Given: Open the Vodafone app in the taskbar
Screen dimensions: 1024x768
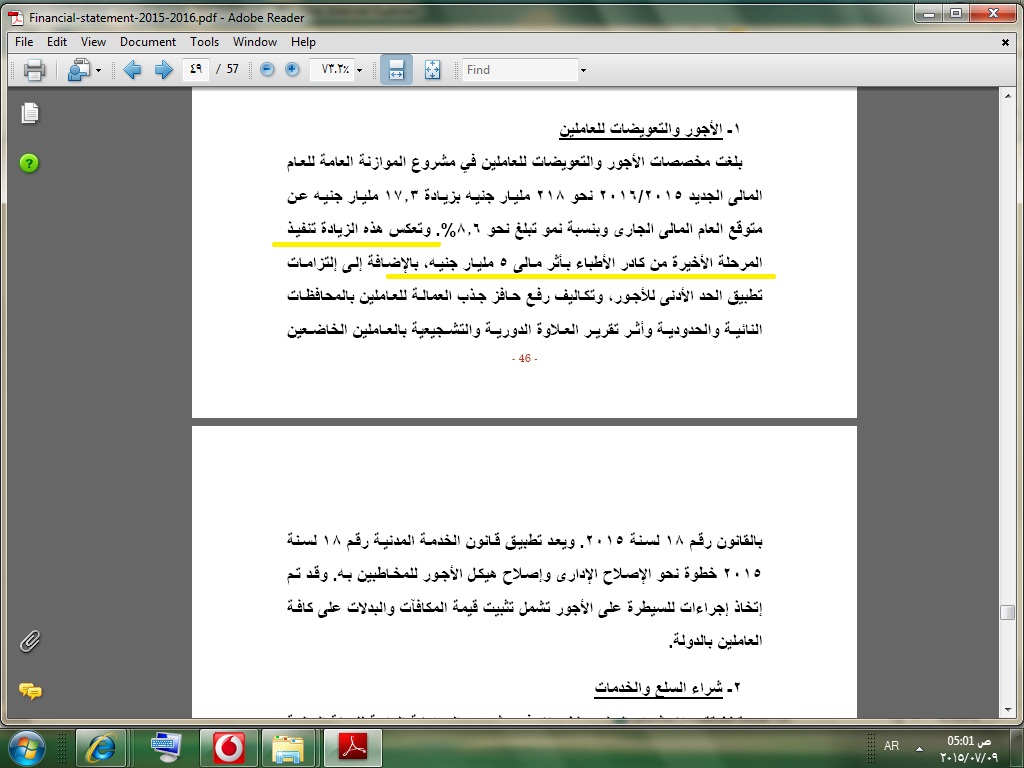Looking at the screenshot, I should [229, 748].
